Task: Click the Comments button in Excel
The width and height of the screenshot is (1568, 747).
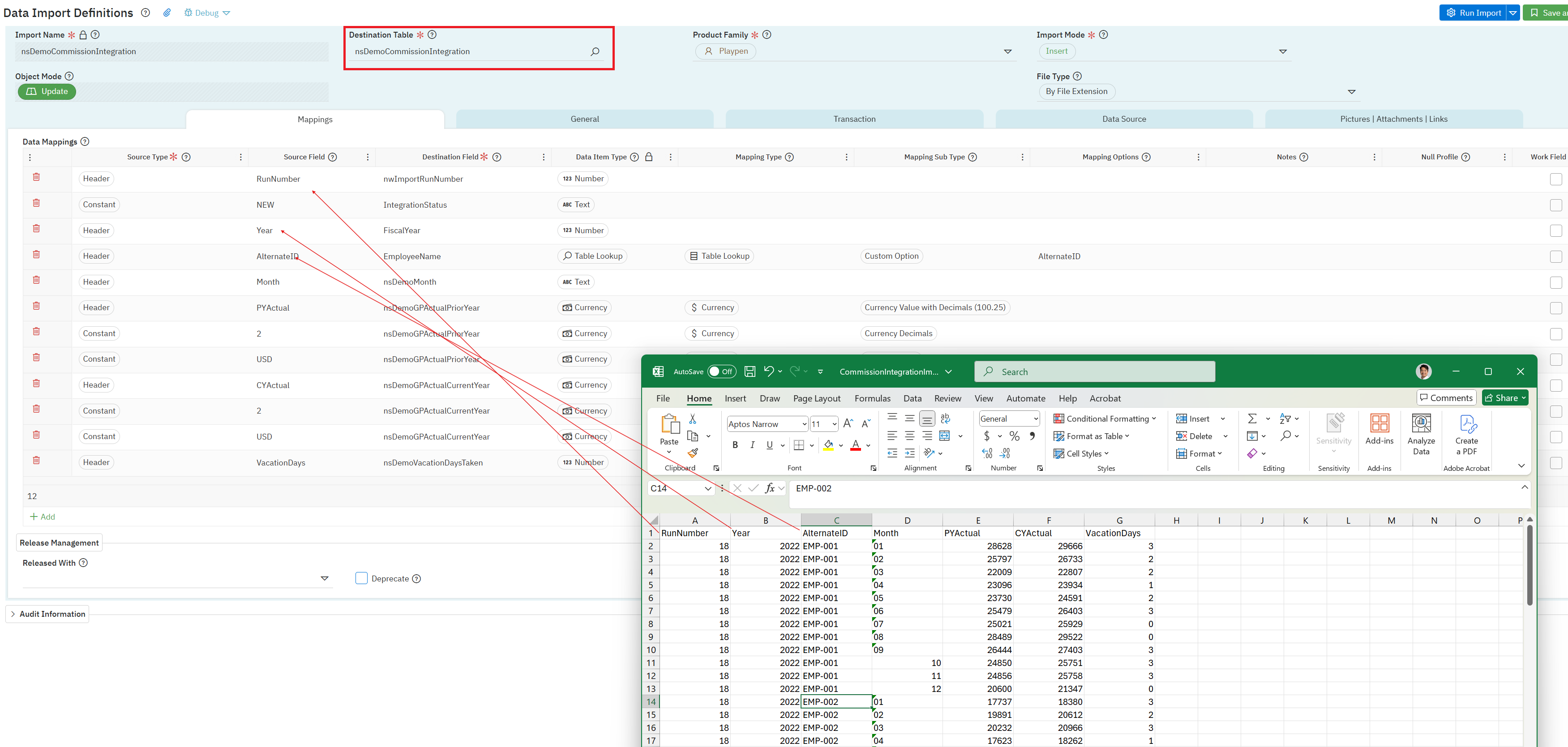Action: [x=1446, y=398]
